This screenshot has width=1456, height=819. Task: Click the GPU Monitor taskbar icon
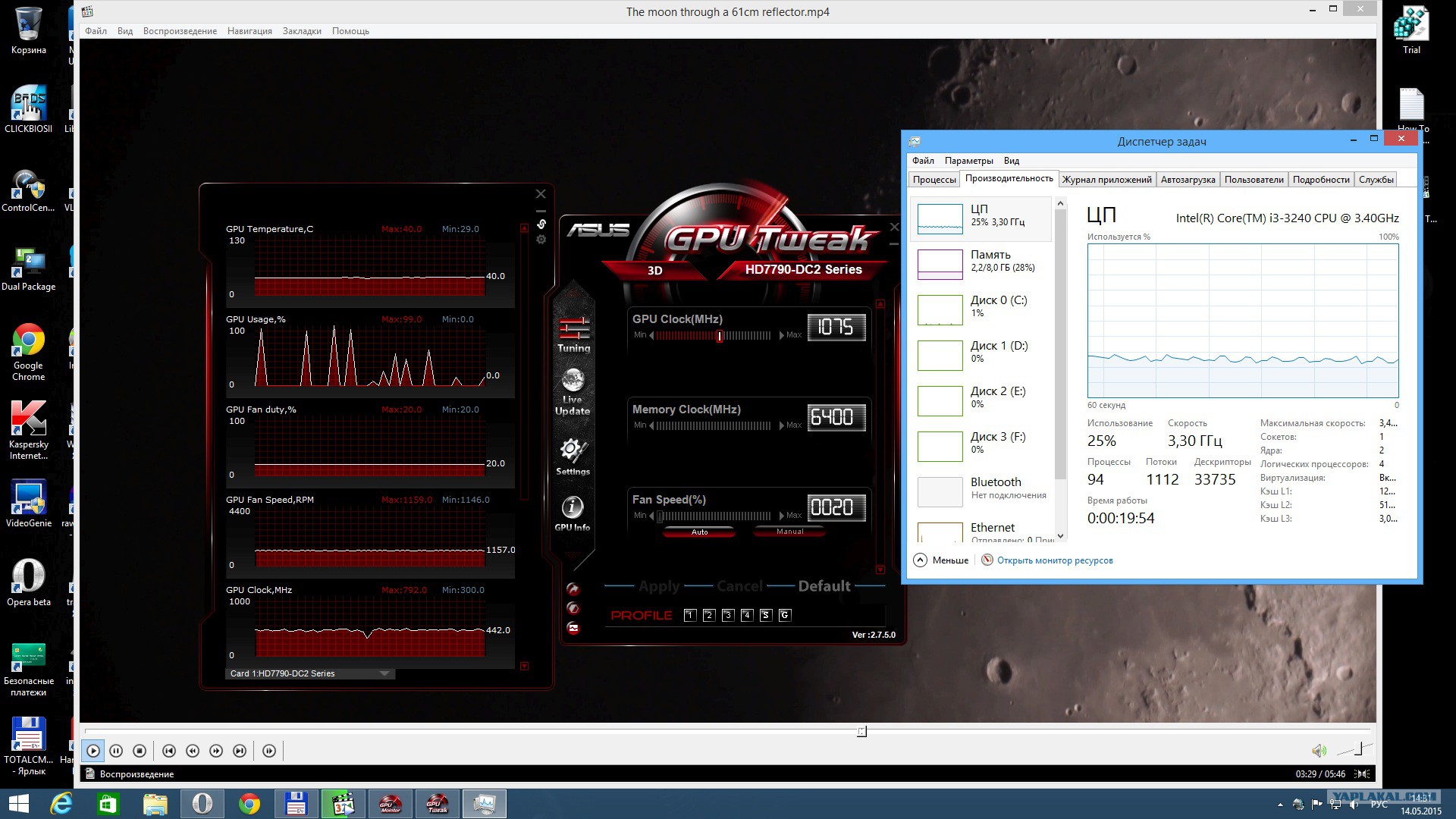point(391,804)
